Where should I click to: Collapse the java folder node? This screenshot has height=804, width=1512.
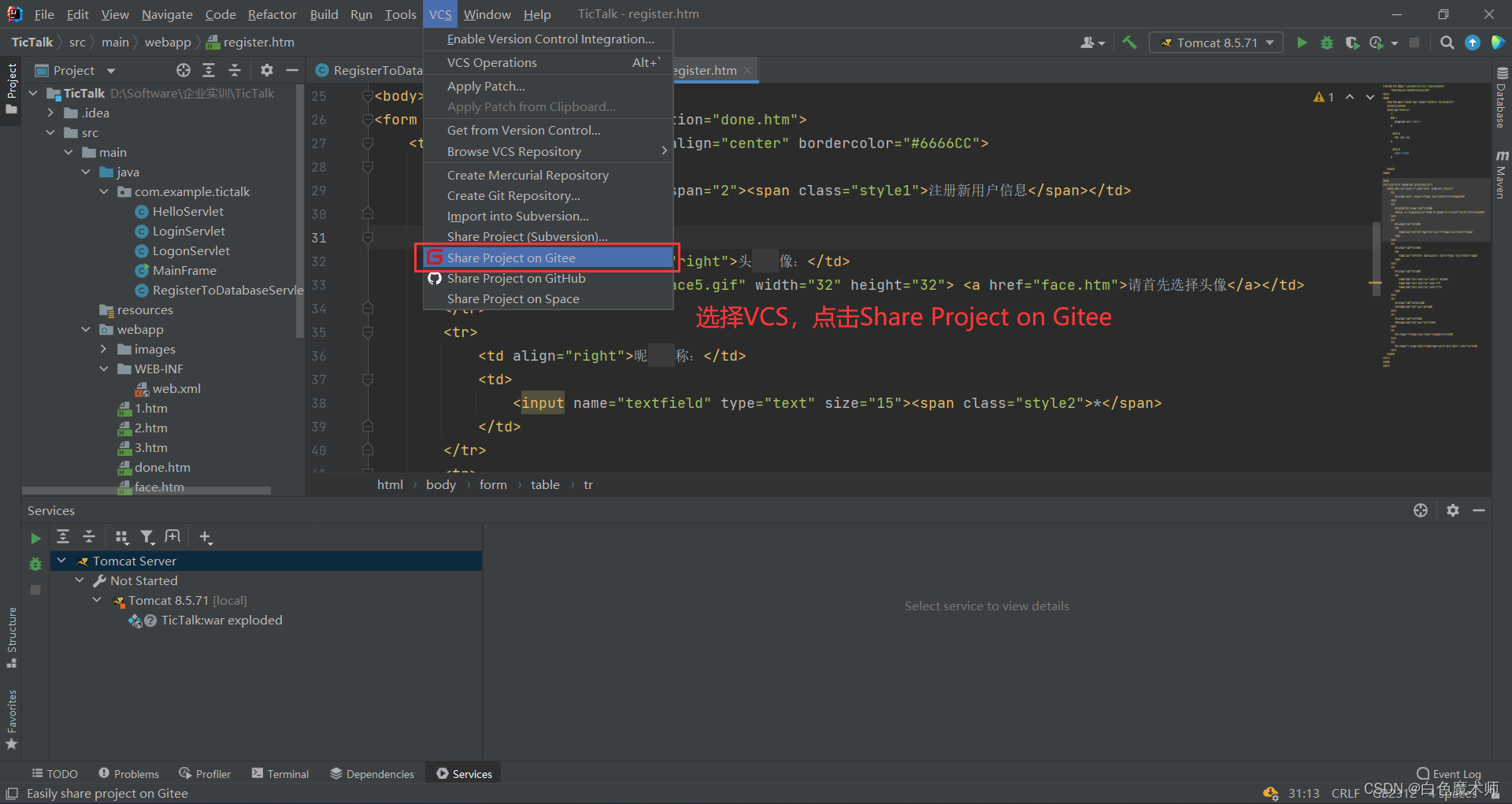tap(86, 172)
